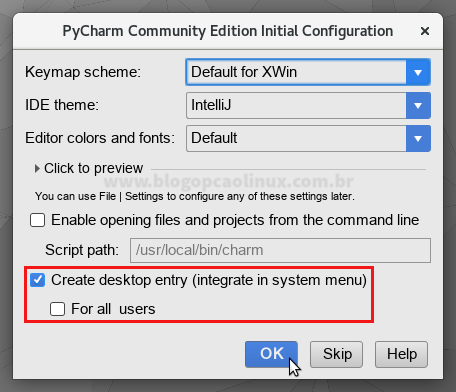Open the Keymap scheme dropdown
The image size is (456, 392).
click(x=308, y=72)
